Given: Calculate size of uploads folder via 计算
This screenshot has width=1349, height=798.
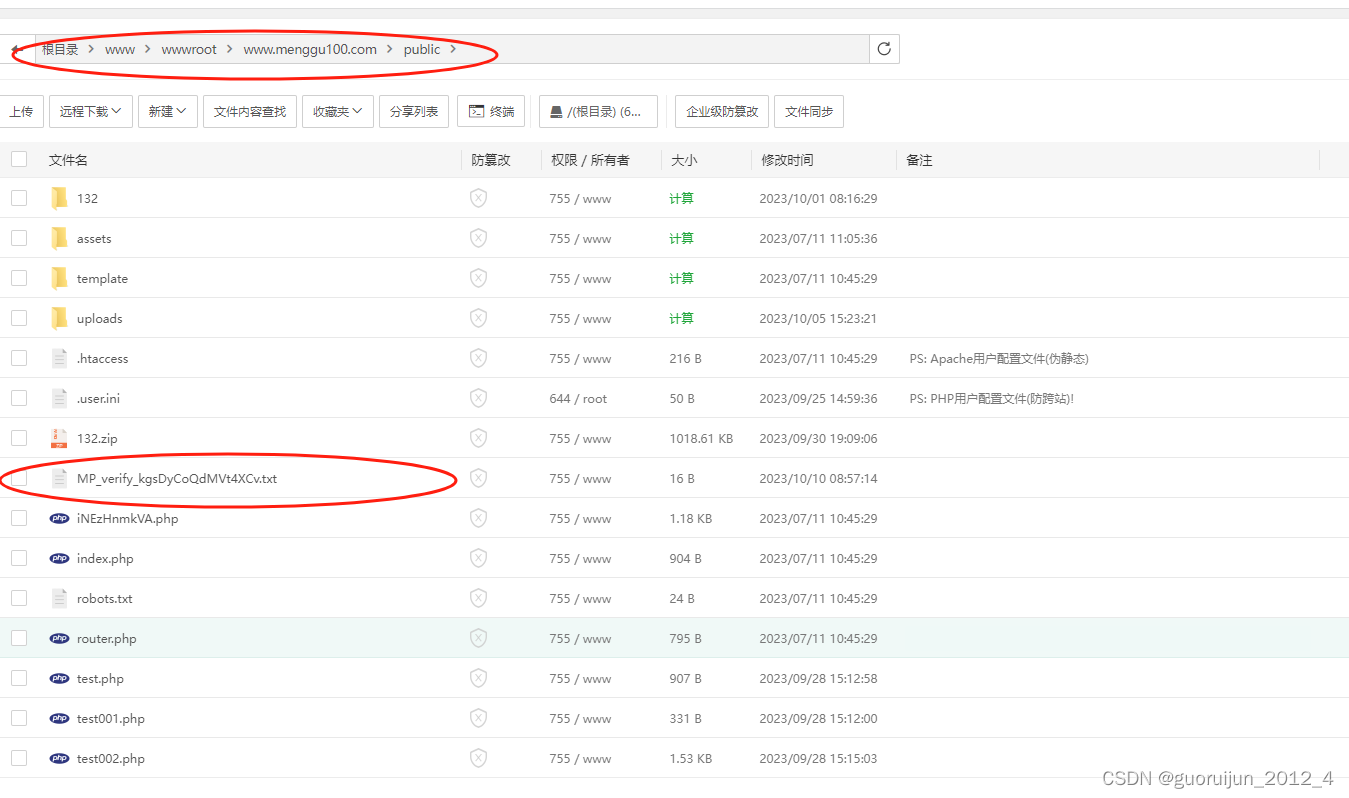Looking at the screenshot, I should coord(681,318).
